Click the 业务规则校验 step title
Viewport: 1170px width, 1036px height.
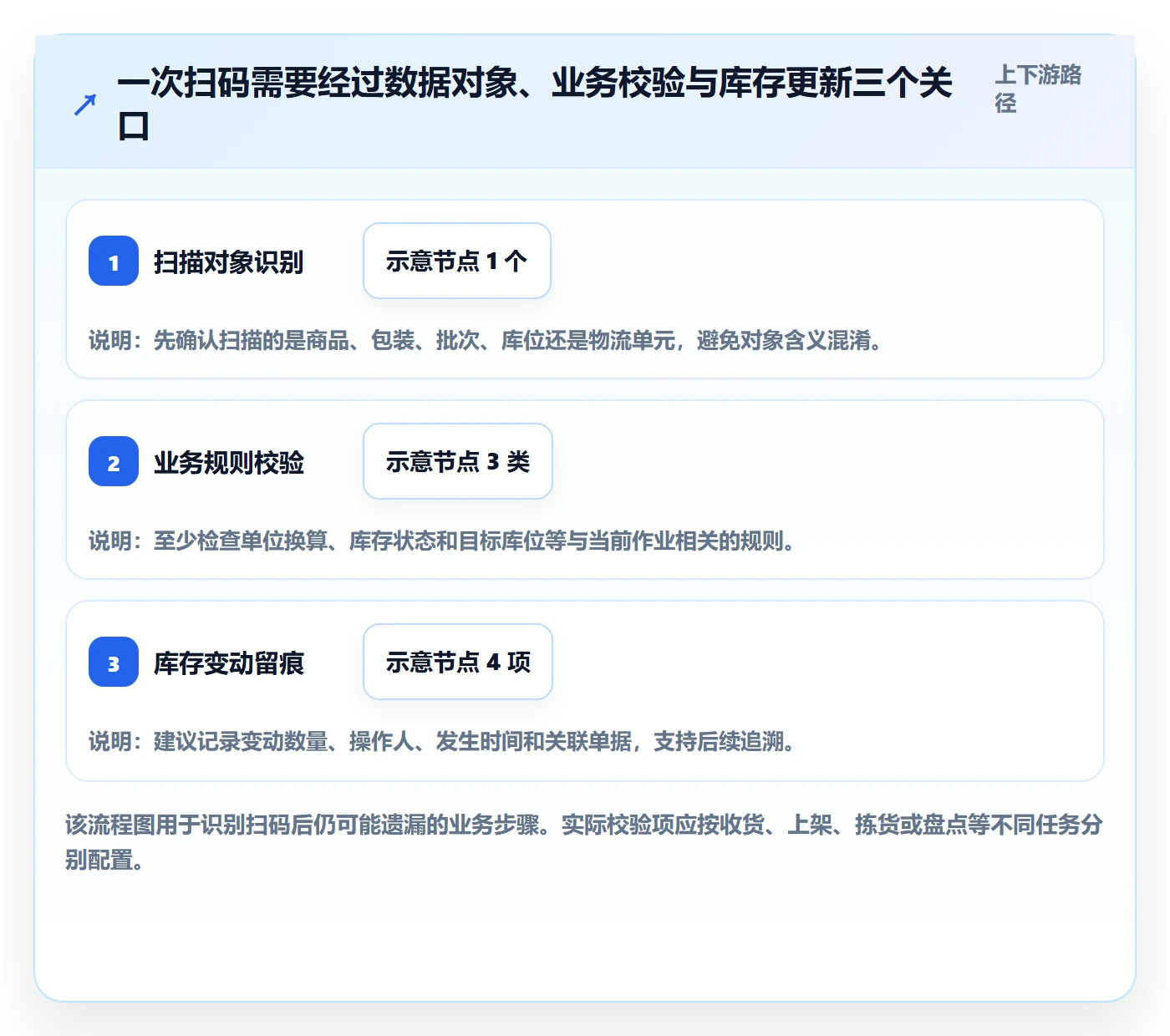point(228,463)
